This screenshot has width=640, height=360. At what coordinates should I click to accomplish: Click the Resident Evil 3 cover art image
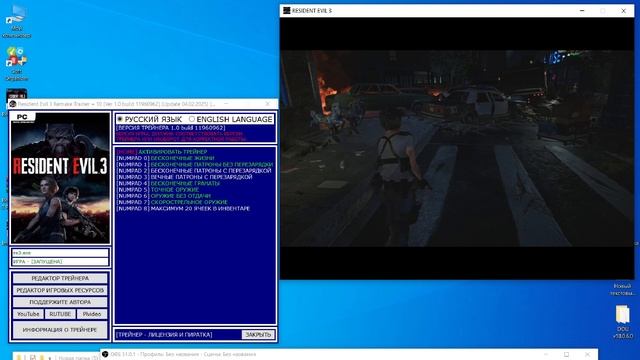tap(60, 178)
